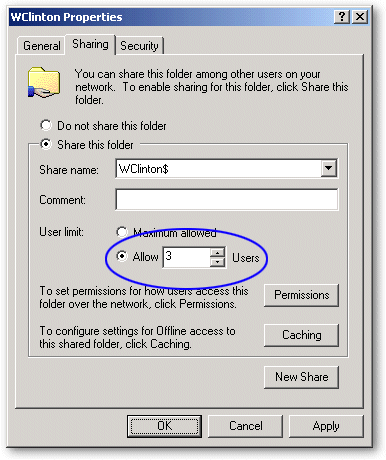Image resolution: width=386 pixels, height=460 pixels.
Task: Click the New Share button
Action: click(301, 377)
